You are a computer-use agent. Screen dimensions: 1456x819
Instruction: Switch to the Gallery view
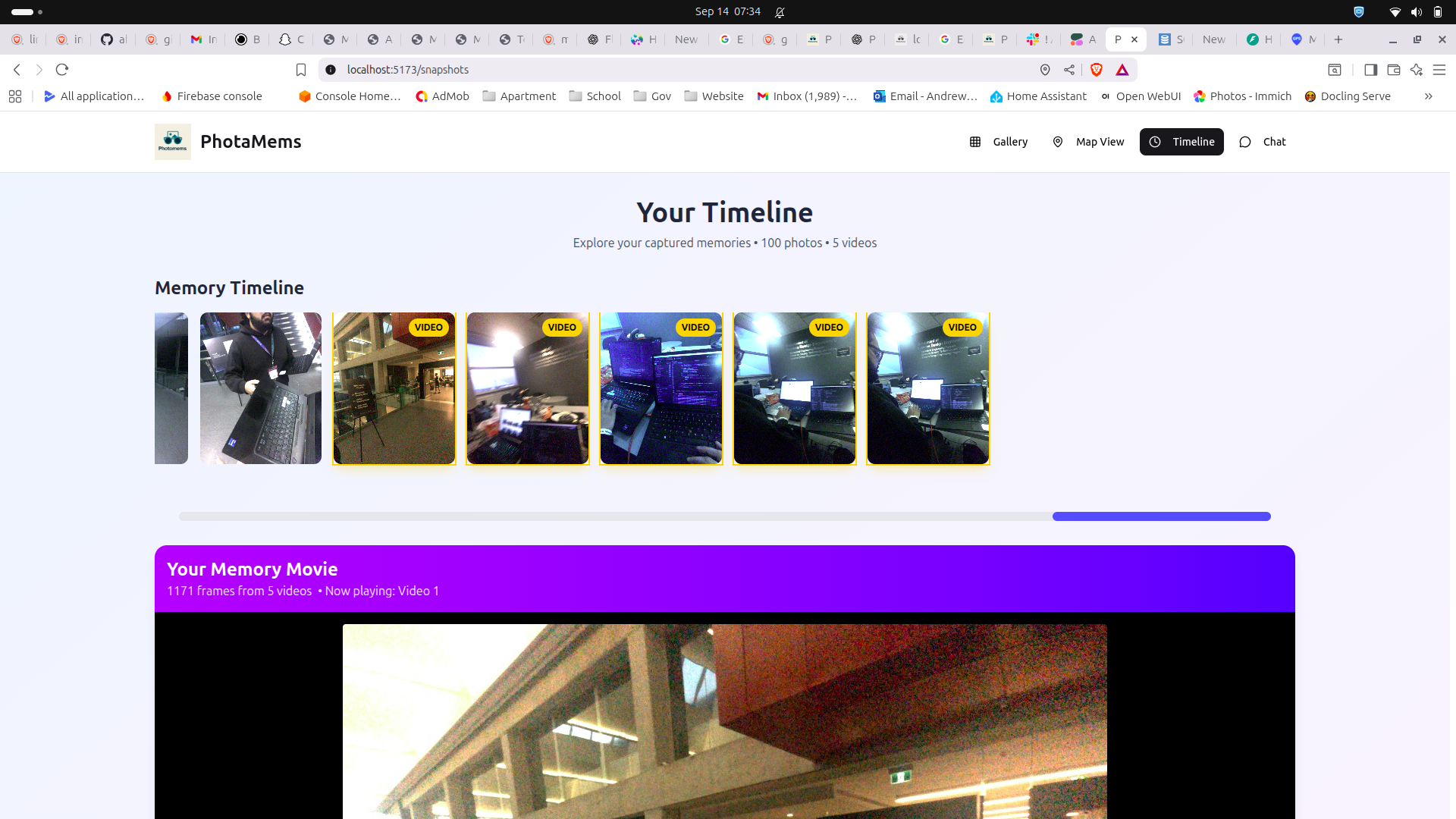pos(999,142)
